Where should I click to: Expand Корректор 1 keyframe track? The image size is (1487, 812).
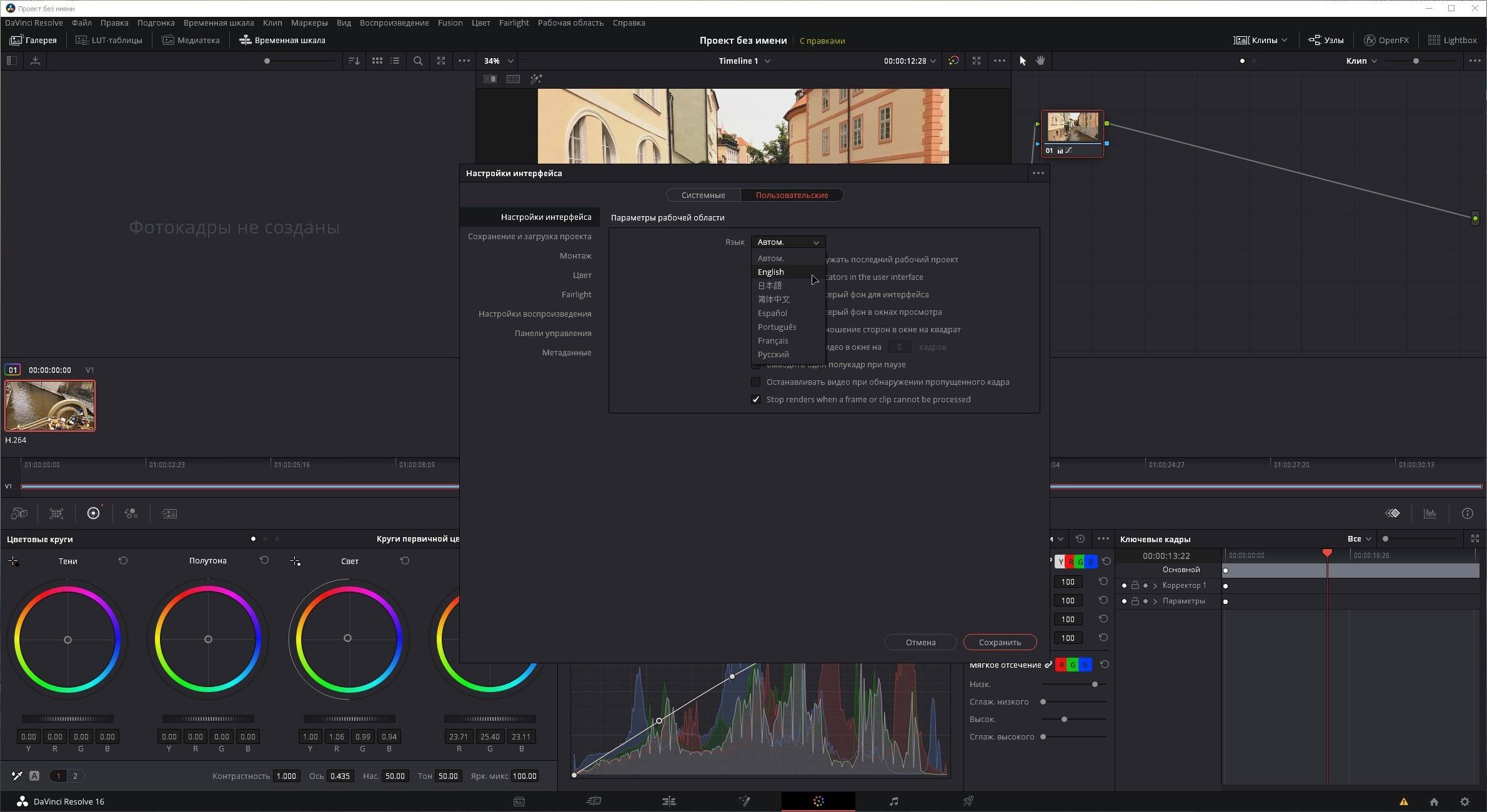1155,585
